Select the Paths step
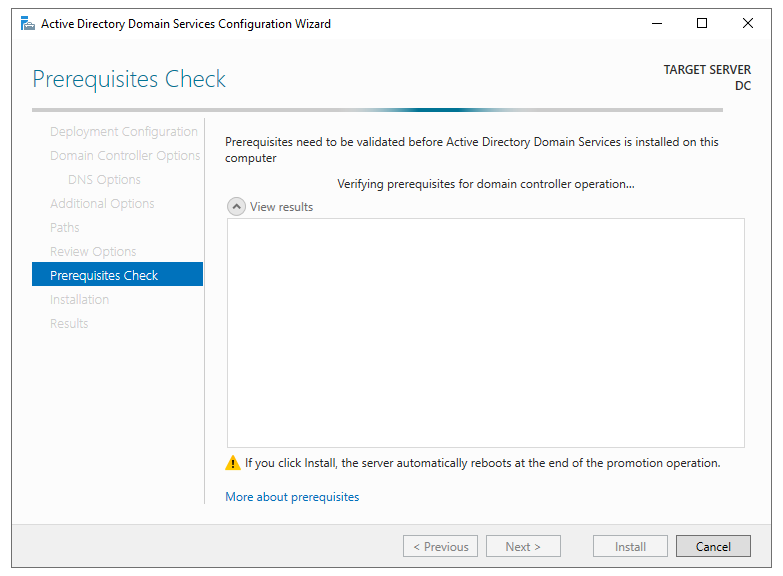 click(65, 227)
